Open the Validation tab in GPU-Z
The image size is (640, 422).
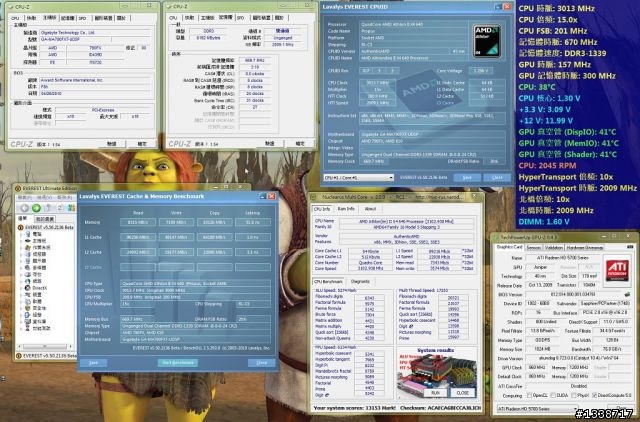[x=554, y=248]
